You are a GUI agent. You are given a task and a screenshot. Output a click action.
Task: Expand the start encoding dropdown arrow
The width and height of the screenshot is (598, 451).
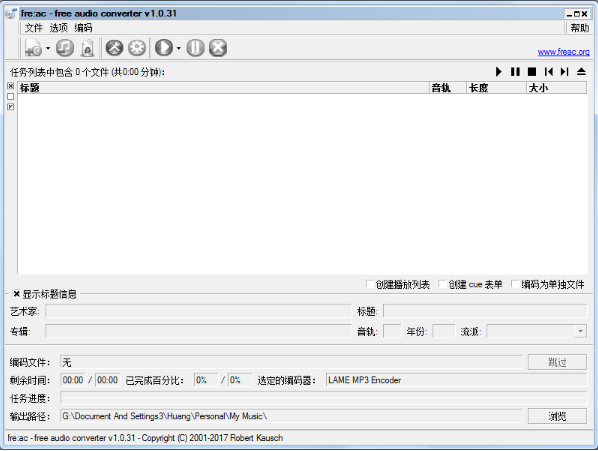coord(178,48)
